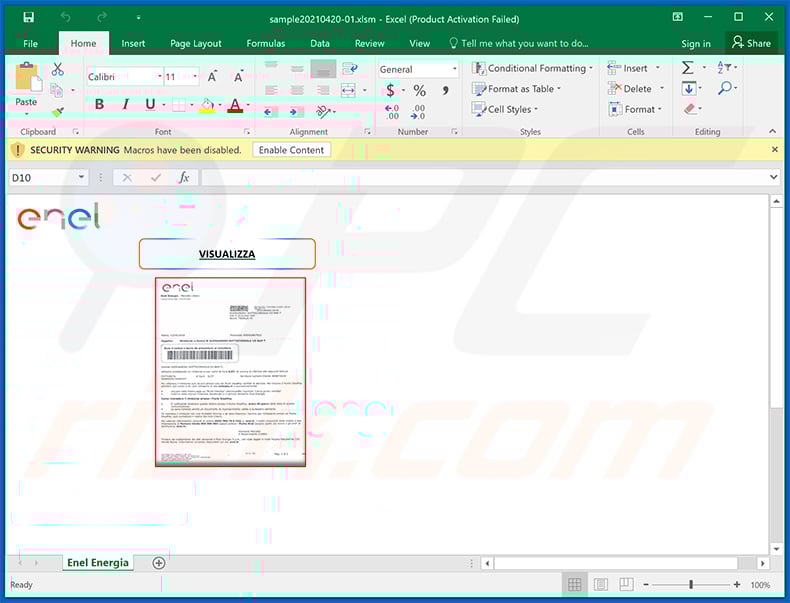Screen dimensions: 790x603
Task: Expand the formula bar
Action: [773, 177]
